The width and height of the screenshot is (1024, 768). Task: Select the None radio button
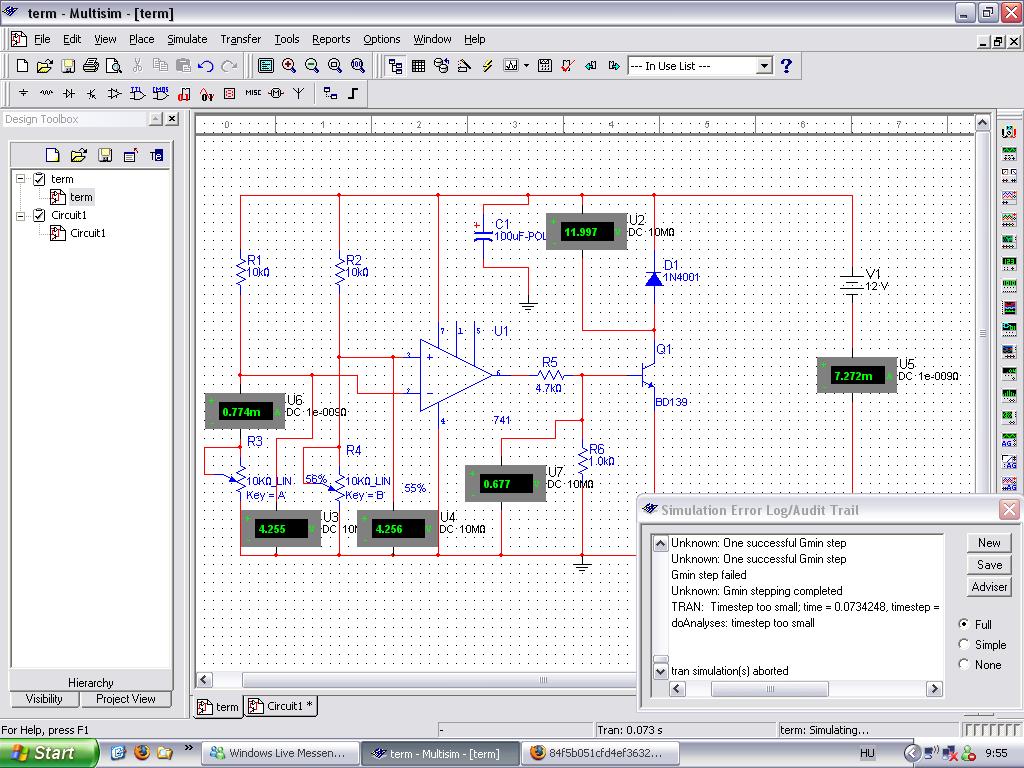[x=964, y=665]
